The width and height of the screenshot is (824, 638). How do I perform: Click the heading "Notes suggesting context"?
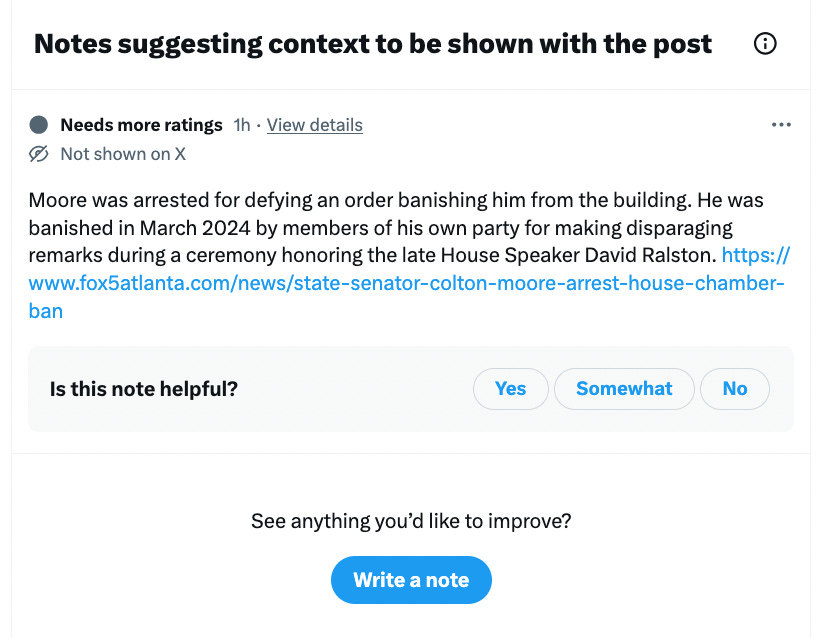[372, 43]
